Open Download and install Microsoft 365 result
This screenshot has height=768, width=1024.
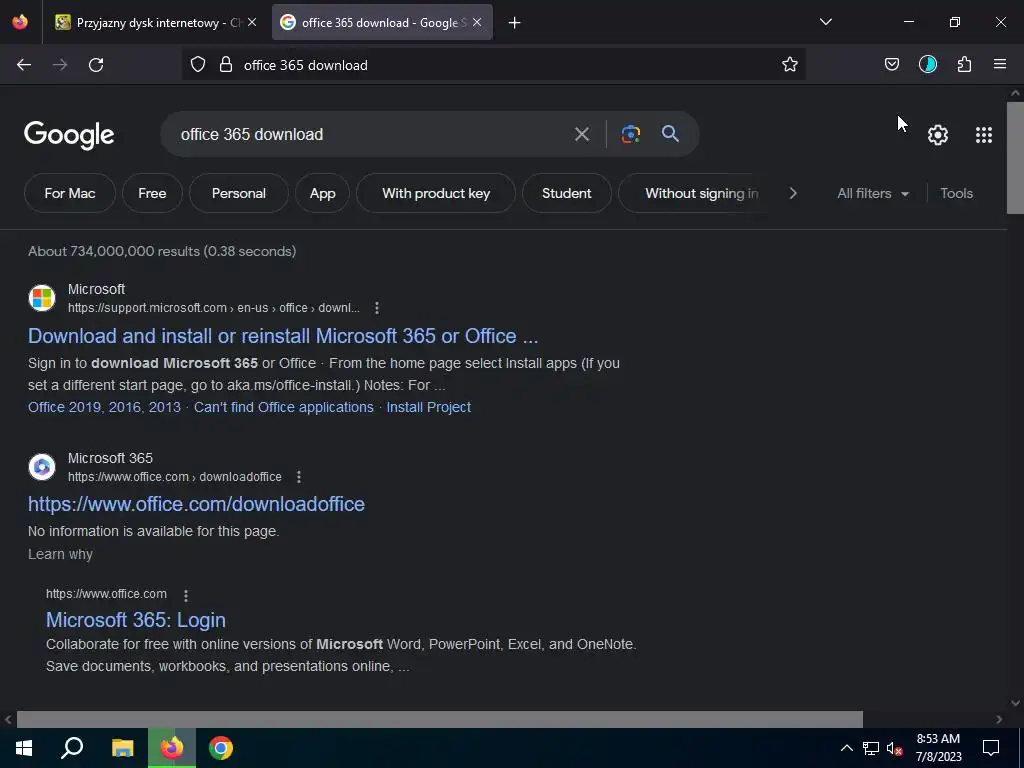click(283, 336)
